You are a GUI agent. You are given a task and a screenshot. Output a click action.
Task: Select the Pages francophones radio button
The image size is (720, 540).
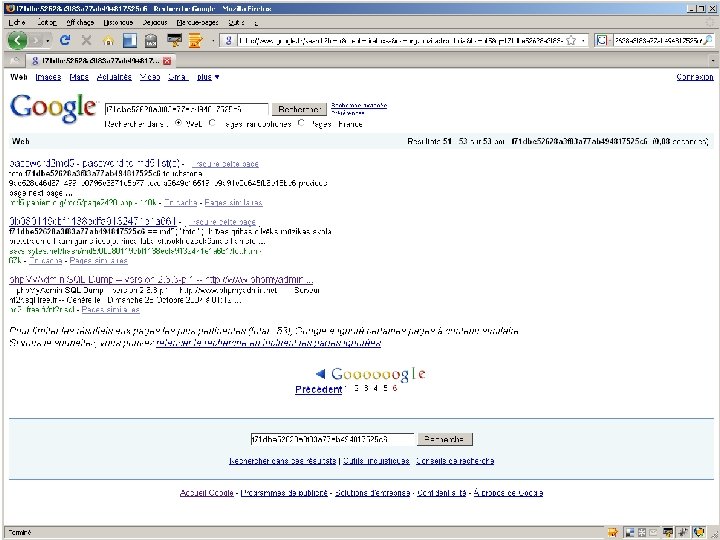(212, 123)
